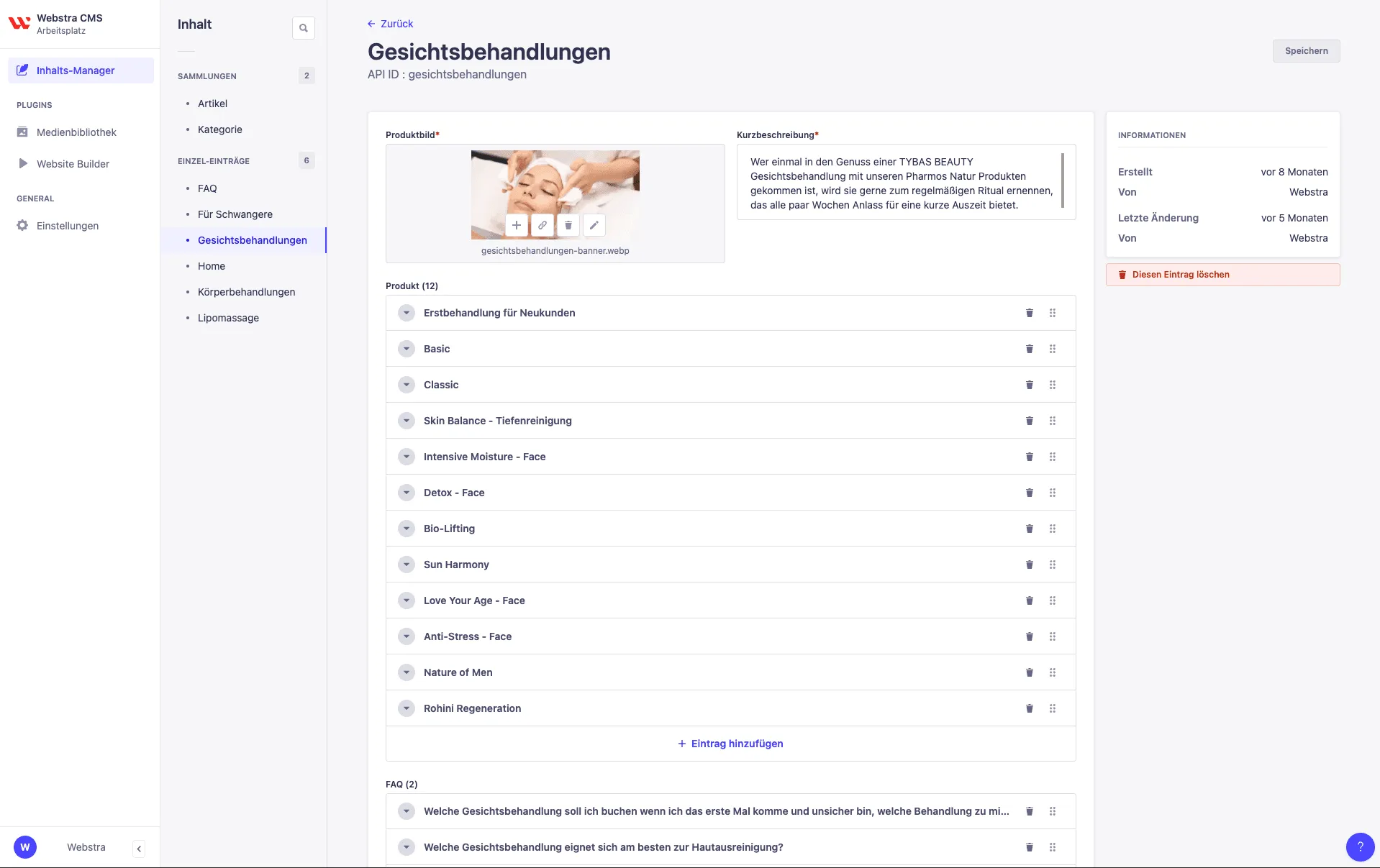Viewport: 1380px width, 868px height.
Task: Expand Intensive Moisture - Face entry
Action: [407, 457]
